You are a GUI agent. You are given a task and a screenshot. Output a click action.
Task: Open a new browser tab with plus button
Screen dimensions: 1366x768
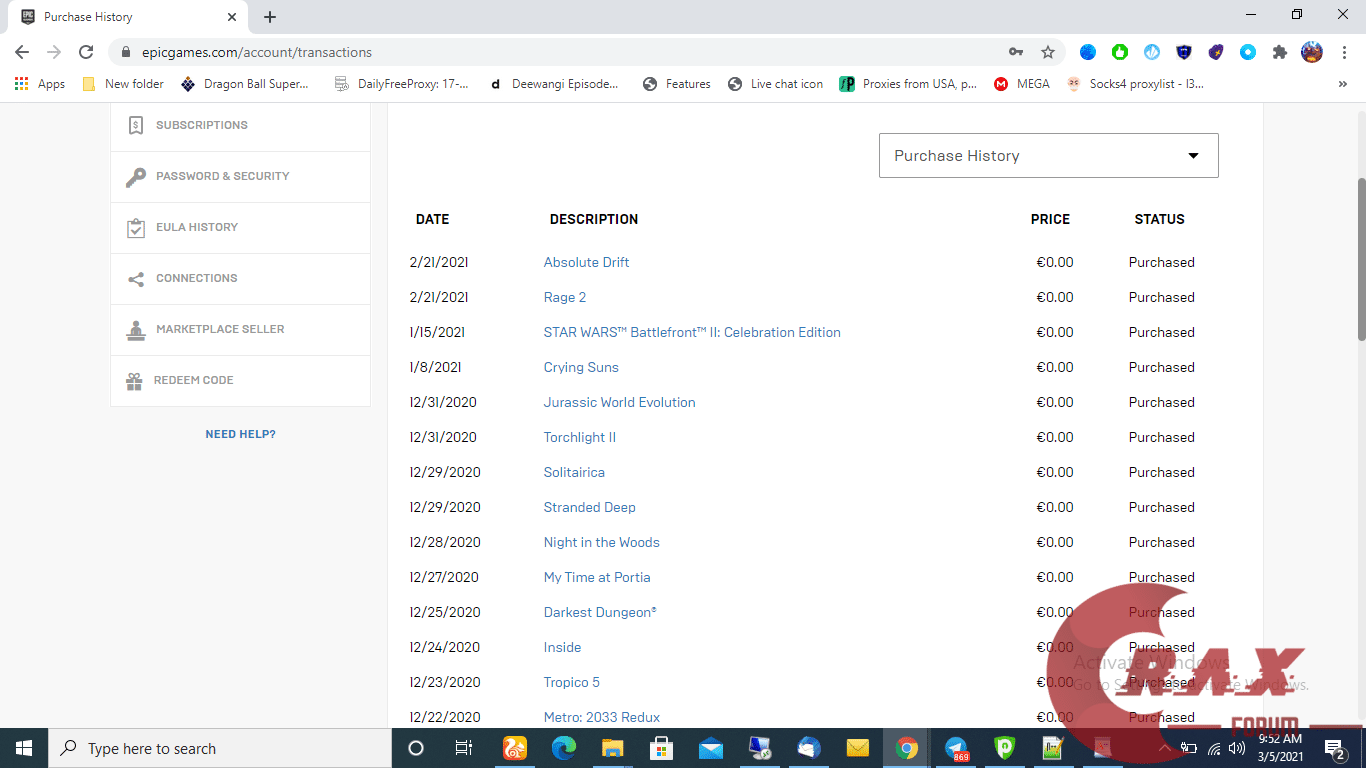pos(270,17)
